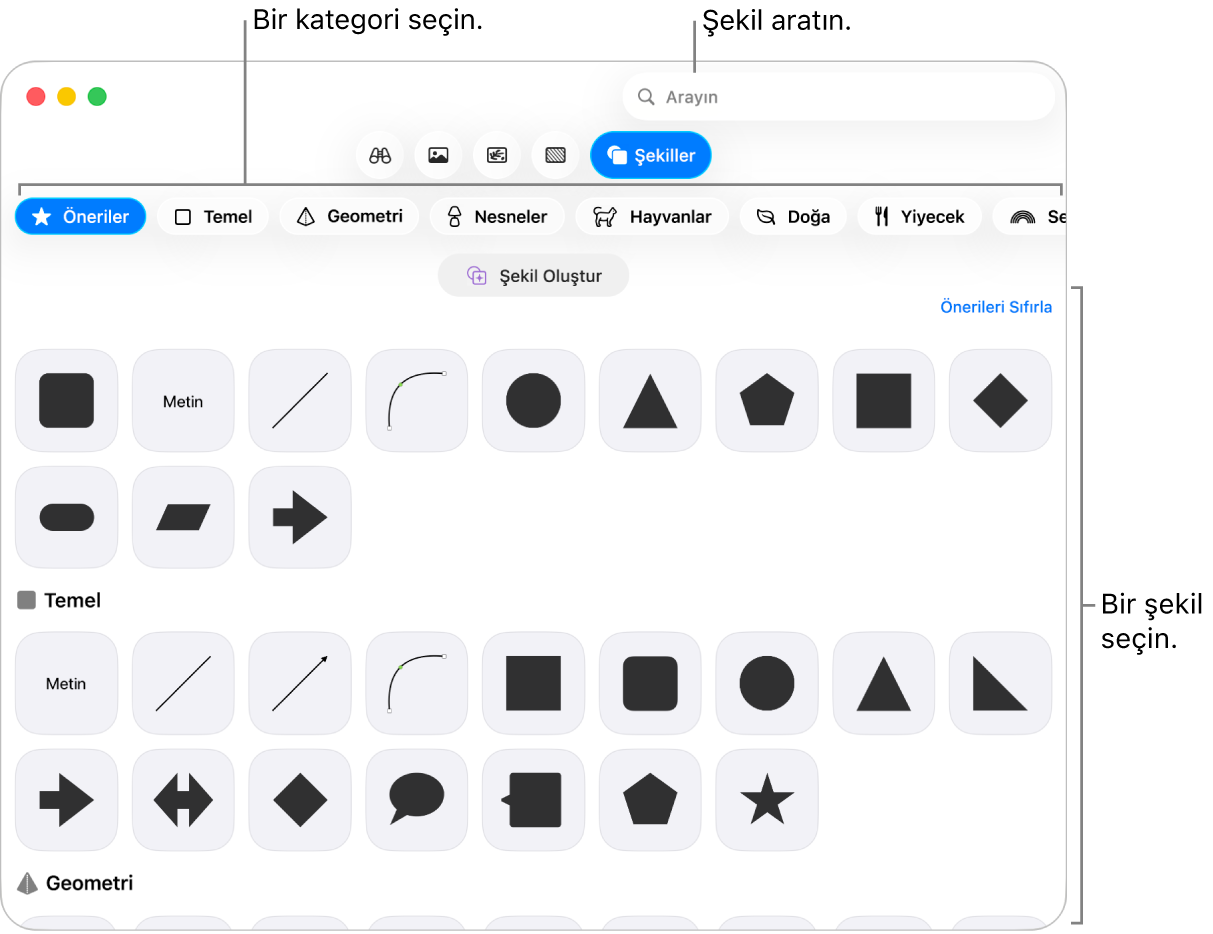Add the rounded pill shape
This screenshot has height=934, width=1213.
66,517
